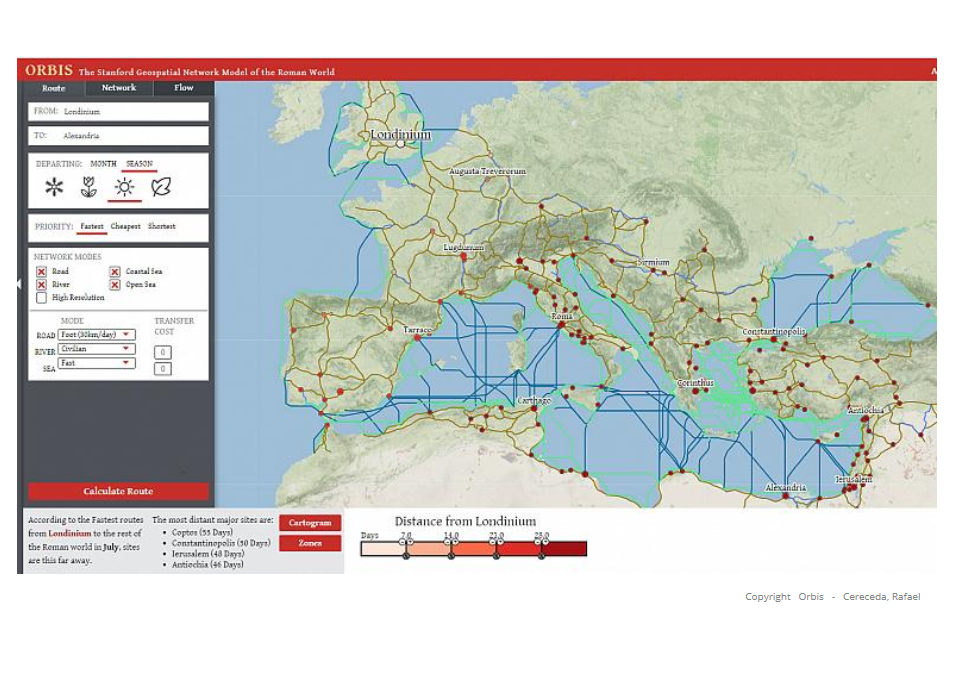This screenshot has width=953, height=680.
Task: Open the River mode Civilian dropdown
Action: pos(96,349)
